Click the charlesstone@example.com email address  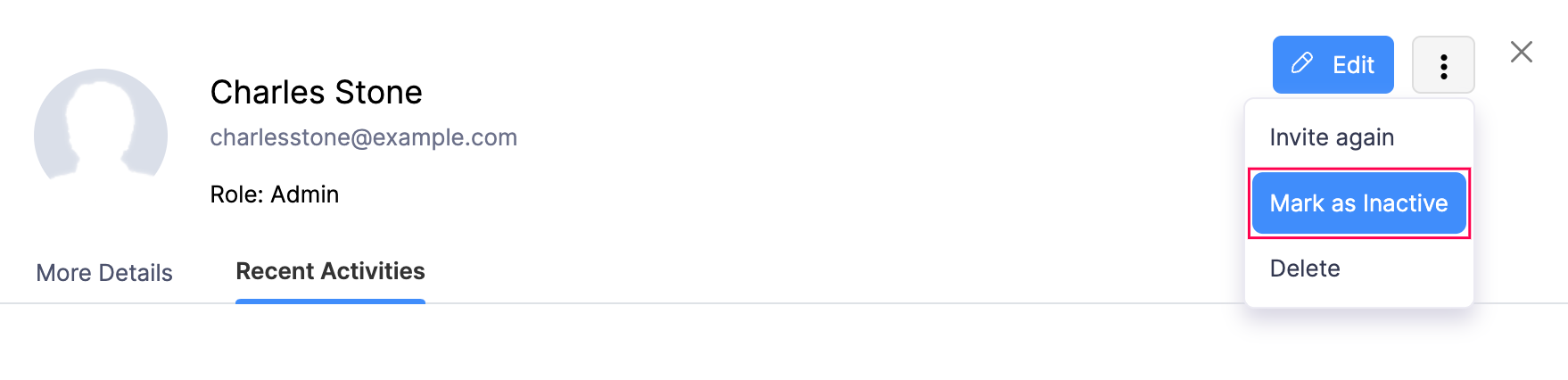point(363,137)
